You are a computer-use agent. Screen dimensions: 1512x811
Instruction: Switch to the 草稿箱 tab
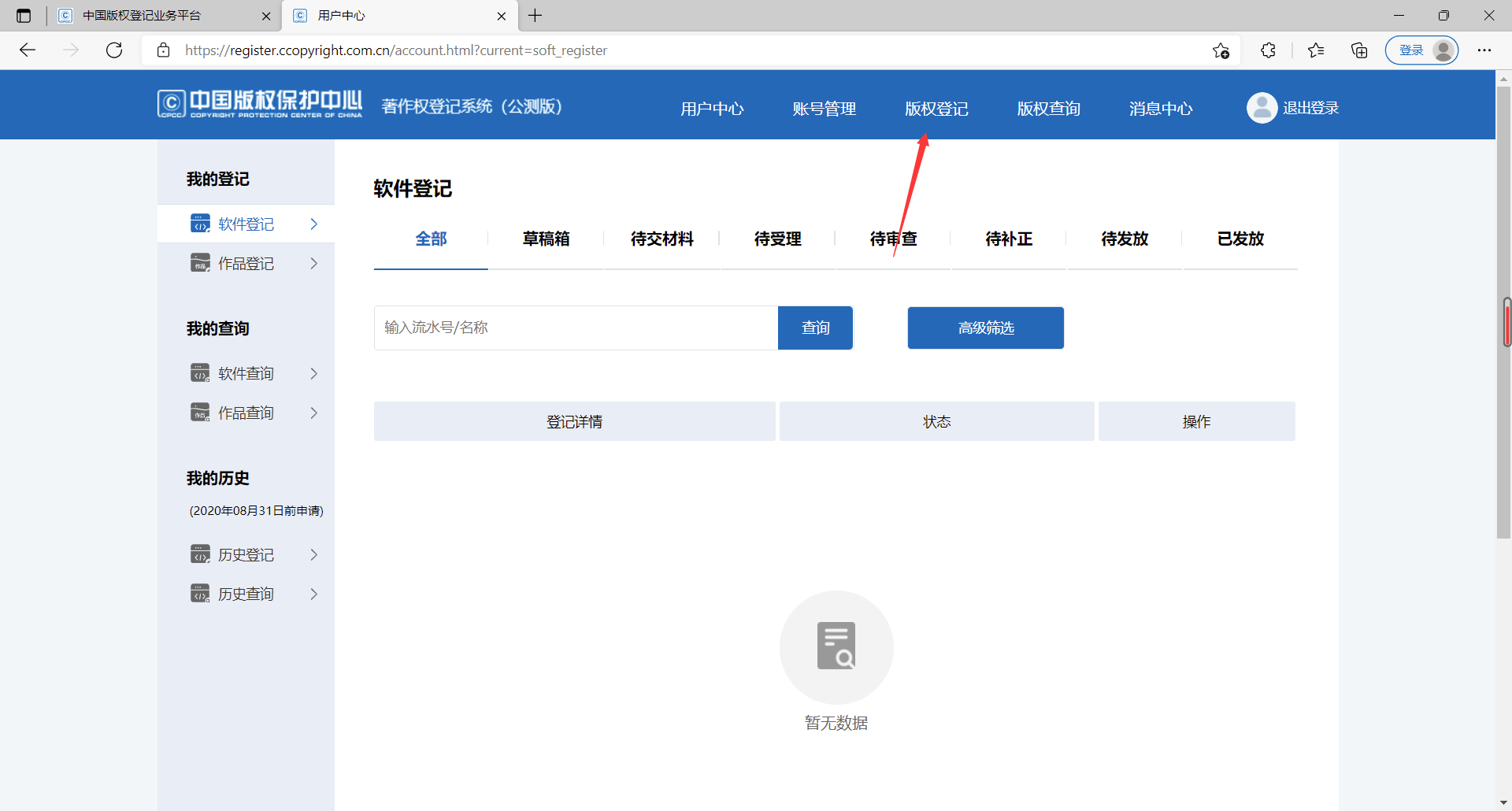[x=546, y=239]
